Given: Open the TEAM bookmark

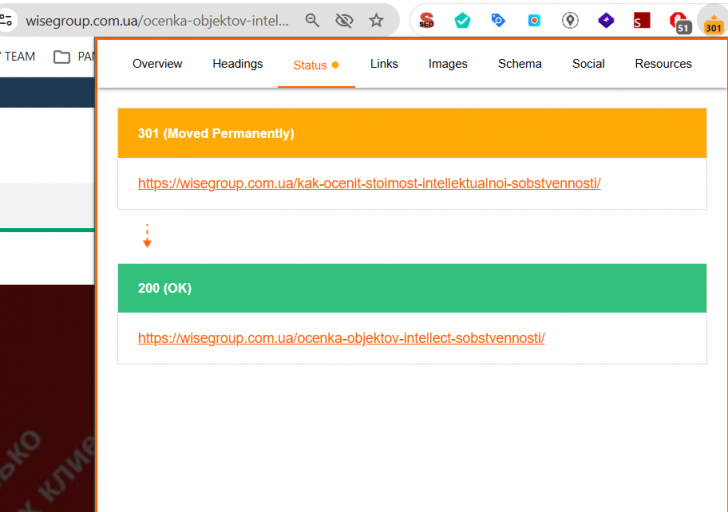Looking at the screenshot, I should tap(19, 57).
